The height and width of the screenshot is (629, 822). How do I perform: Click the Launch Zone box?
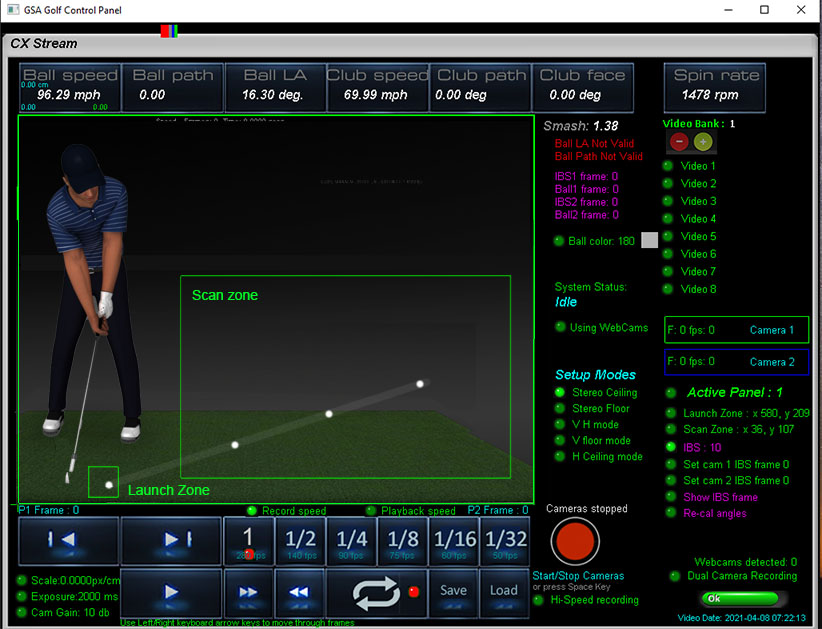click(x=103, y=482)
